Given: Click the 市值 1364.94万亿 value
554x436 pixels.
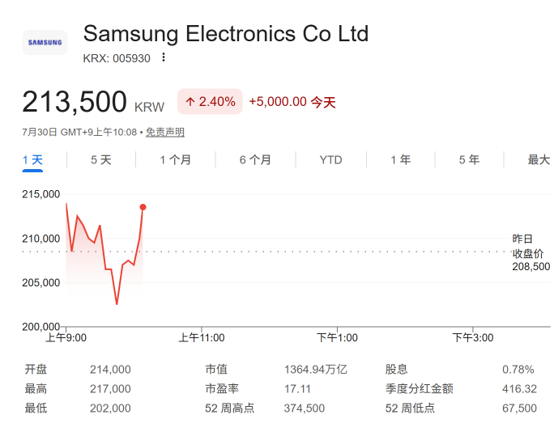Looking at the screenshot, I should 316,370.
